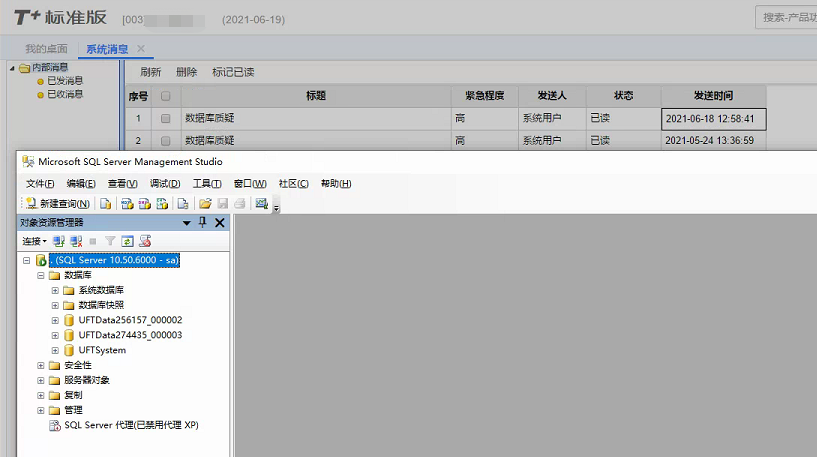This screenshot has height=457, width=817.
Task: Open the 社区(C) menu
Action: pos(293,184)
